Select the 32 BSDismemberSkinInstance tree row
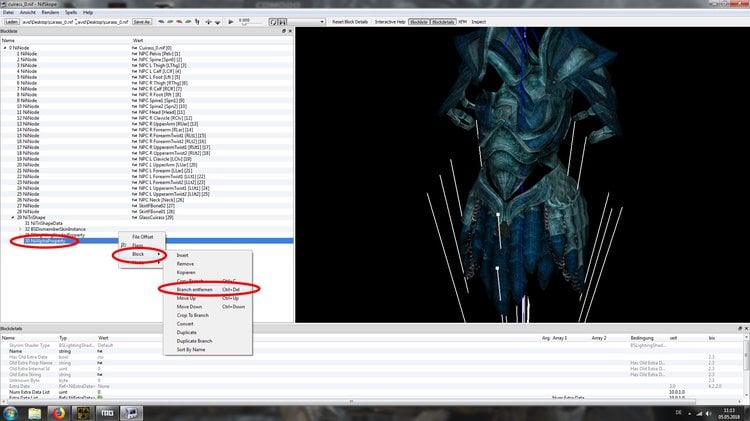 [x=55, y=229]
